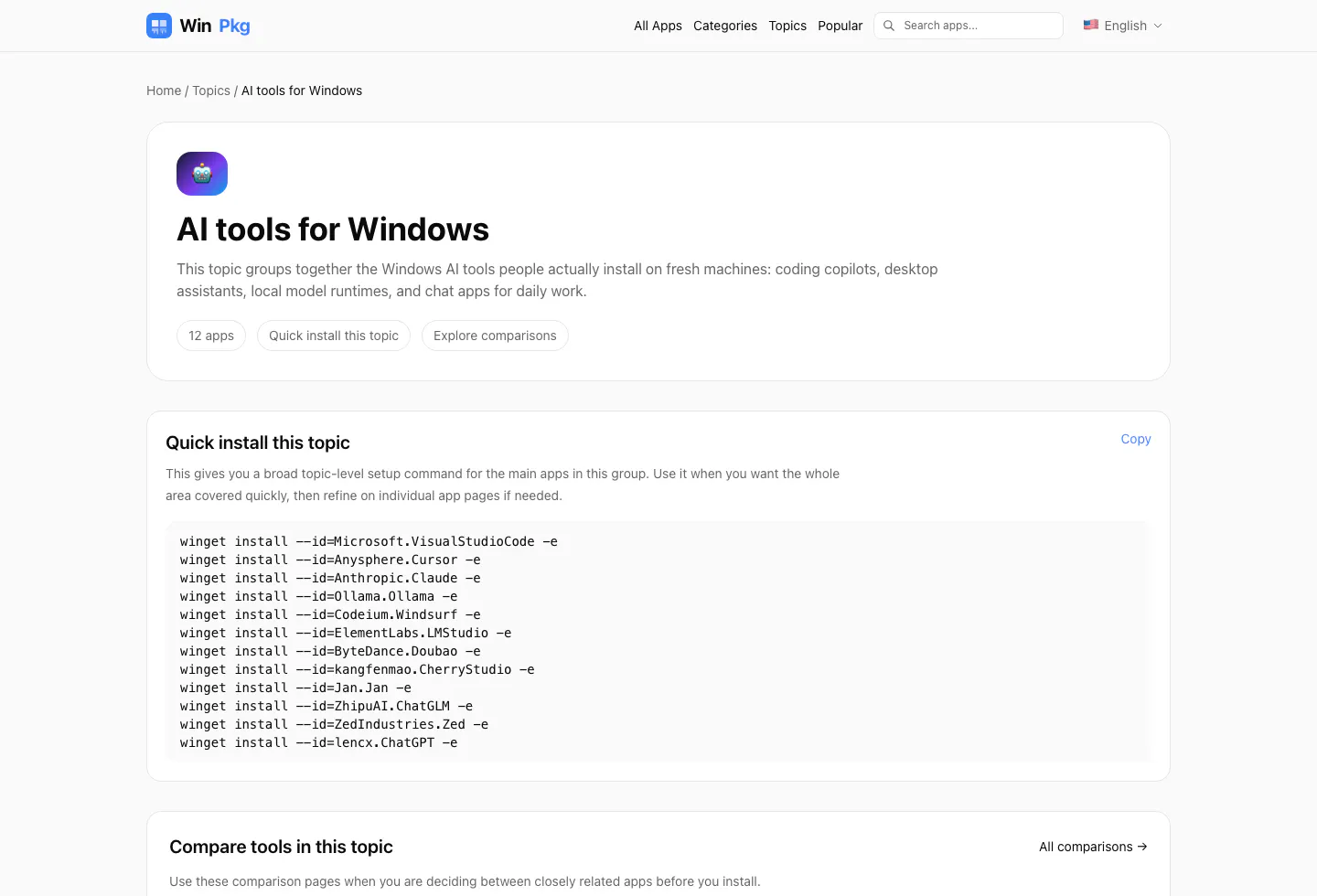The image size is (1317, 896).
Task: Open the Topics navigation item
Action: click(x=787, y=26)
